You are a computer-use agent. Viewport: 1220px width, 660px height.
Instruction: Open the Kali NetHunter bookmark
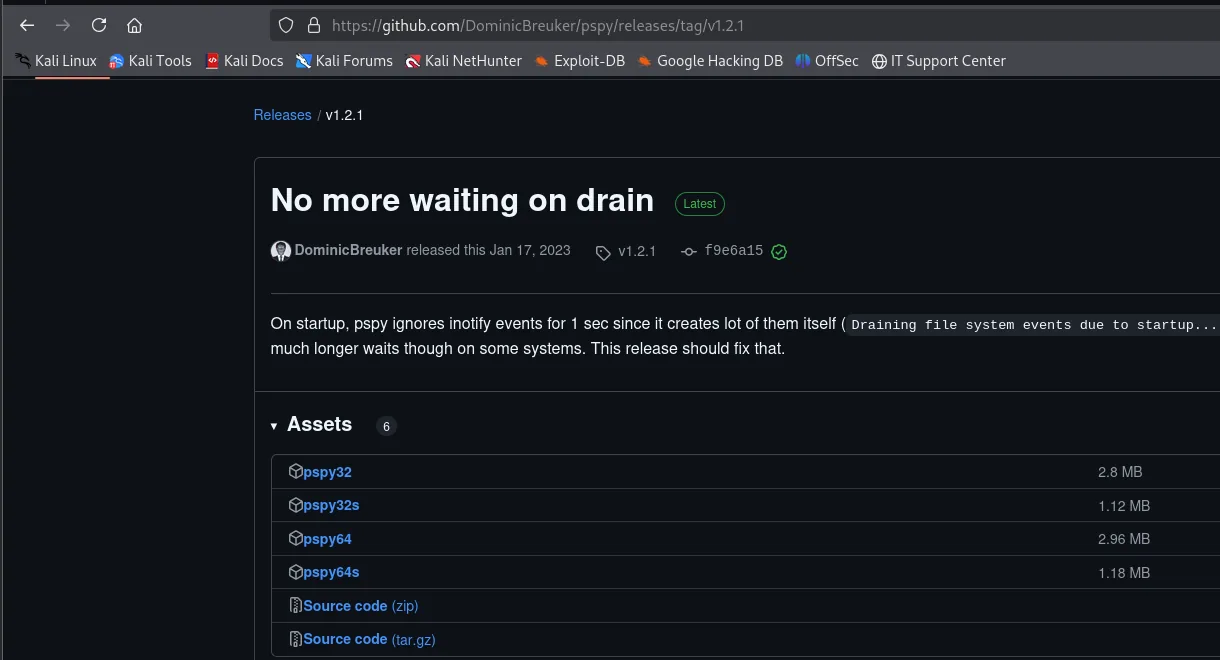point(463,61)
